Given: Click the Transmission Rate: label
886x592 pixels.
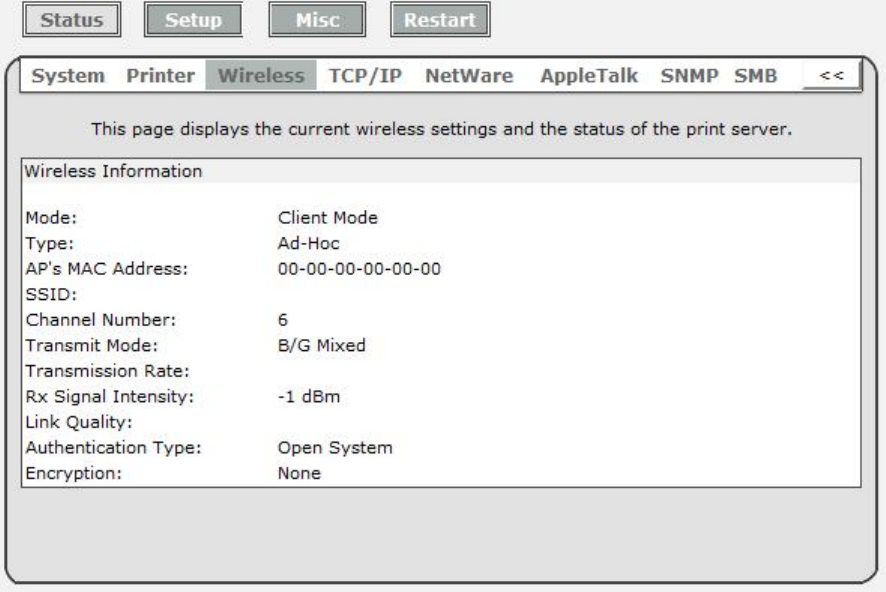Looking at the screenshot, I should click(107, 371).
